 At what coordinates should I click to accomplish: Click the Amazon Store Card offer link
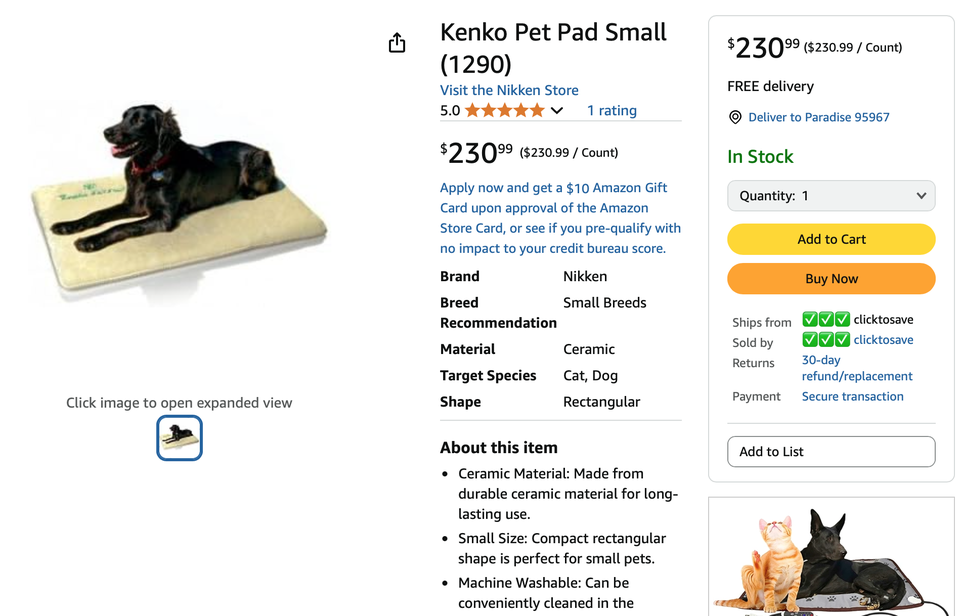pyautogui.click(x=560, y=218)
